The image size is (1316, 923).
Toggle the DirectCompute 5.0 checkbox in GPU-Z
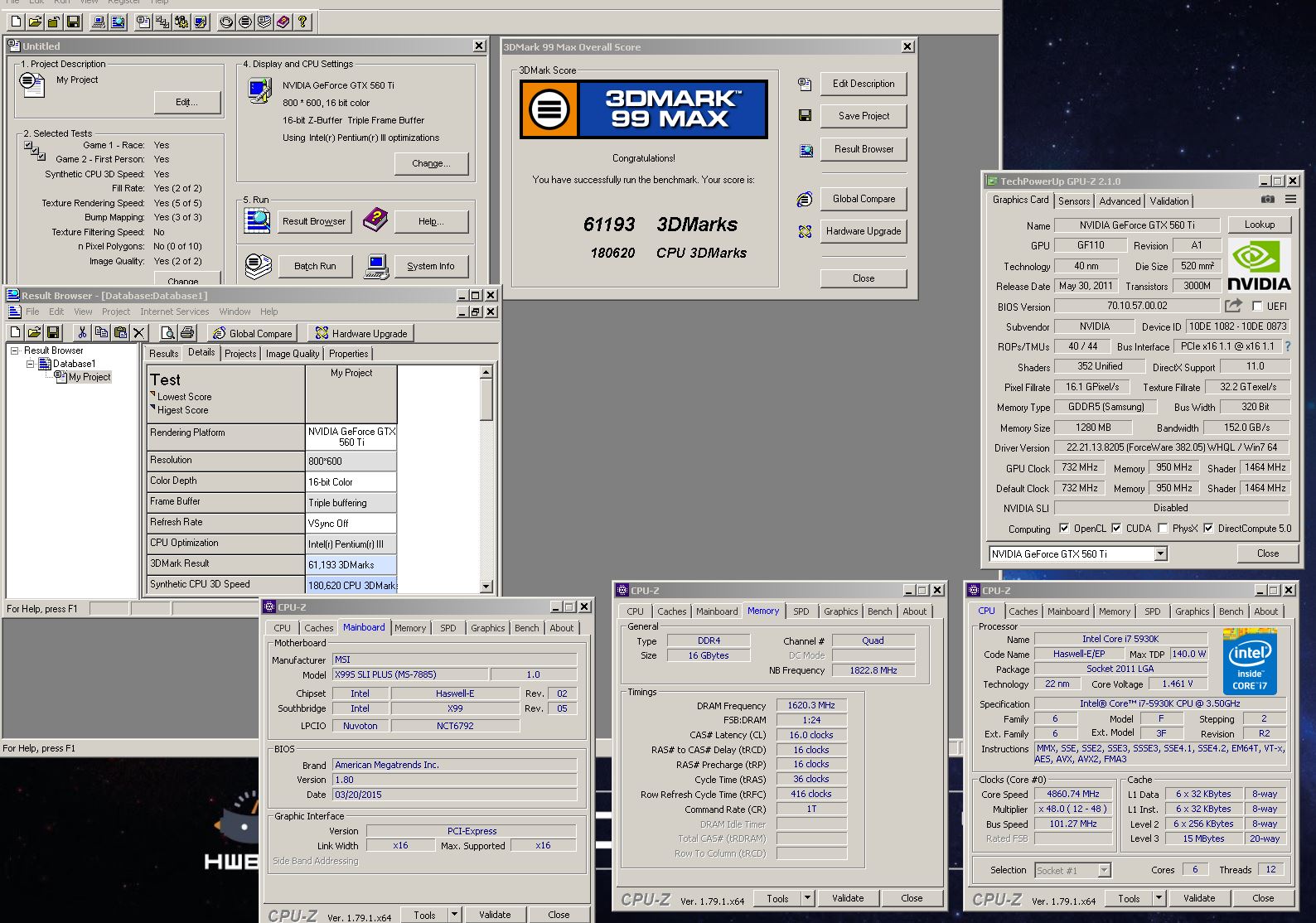pyautogui.click(x=1208, y=529)
